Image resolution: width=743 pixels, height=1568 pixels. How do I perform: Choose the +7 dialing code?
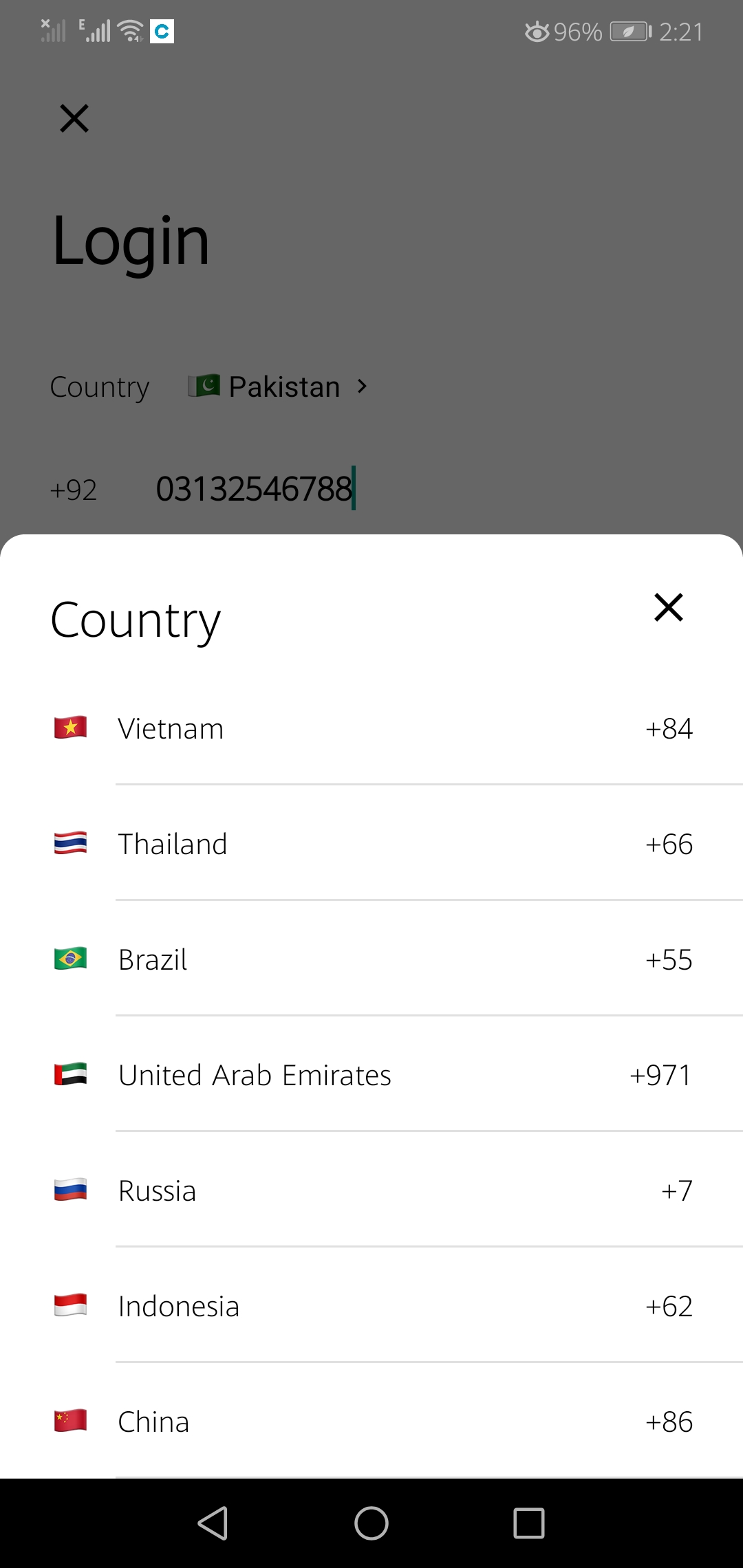676,1191
